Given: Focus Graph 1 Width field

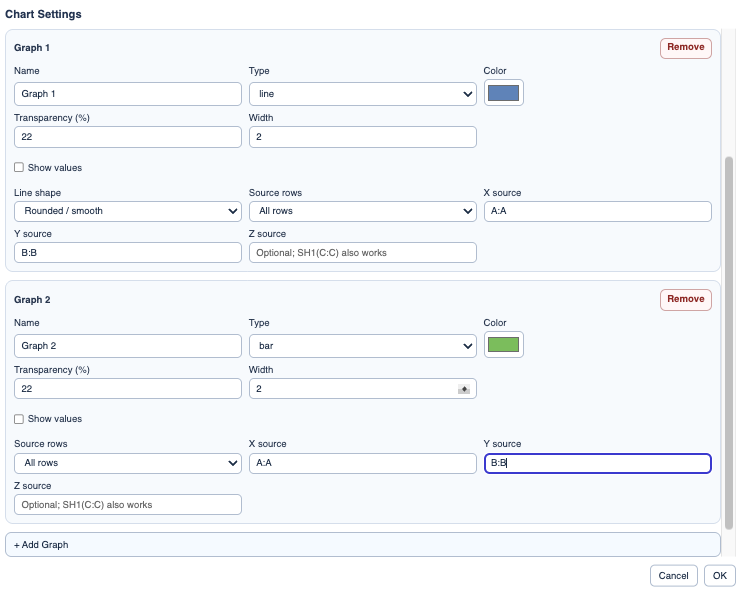Looking at the screenshot, I should click(x=363, y=137).
